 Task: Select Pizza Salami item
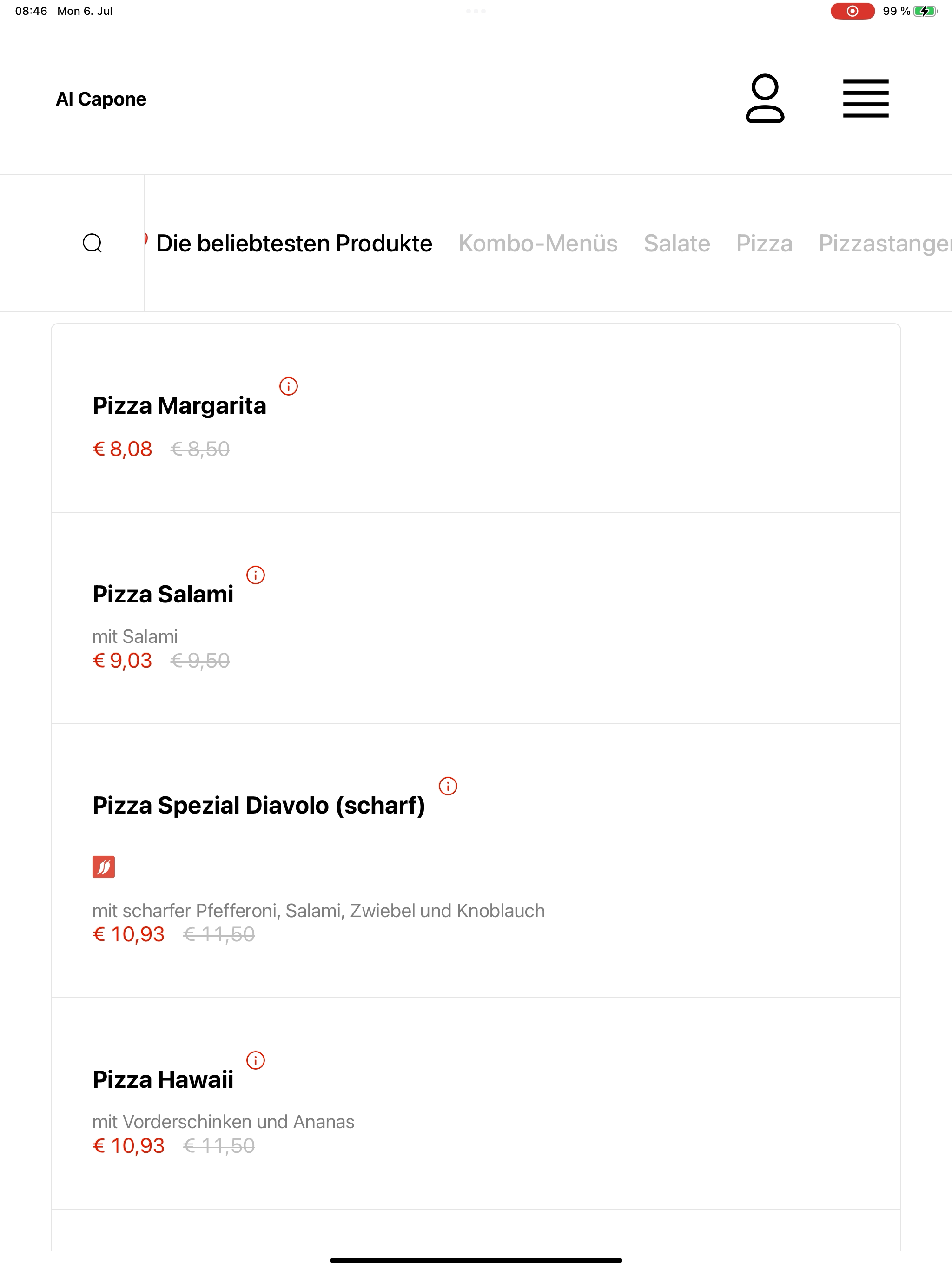coord(476,618)
